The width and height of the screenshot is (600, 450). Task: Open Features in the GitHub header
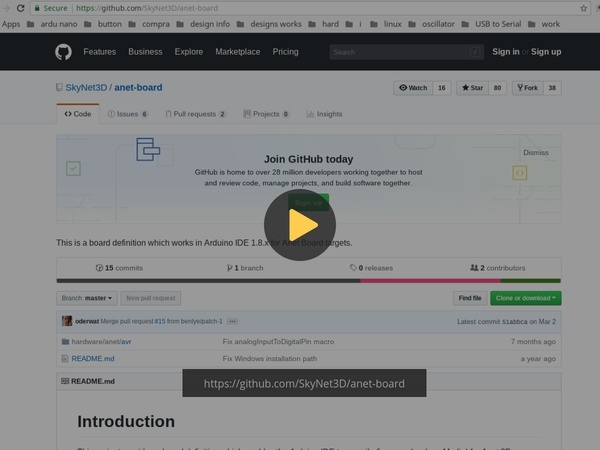pos(99,52)
